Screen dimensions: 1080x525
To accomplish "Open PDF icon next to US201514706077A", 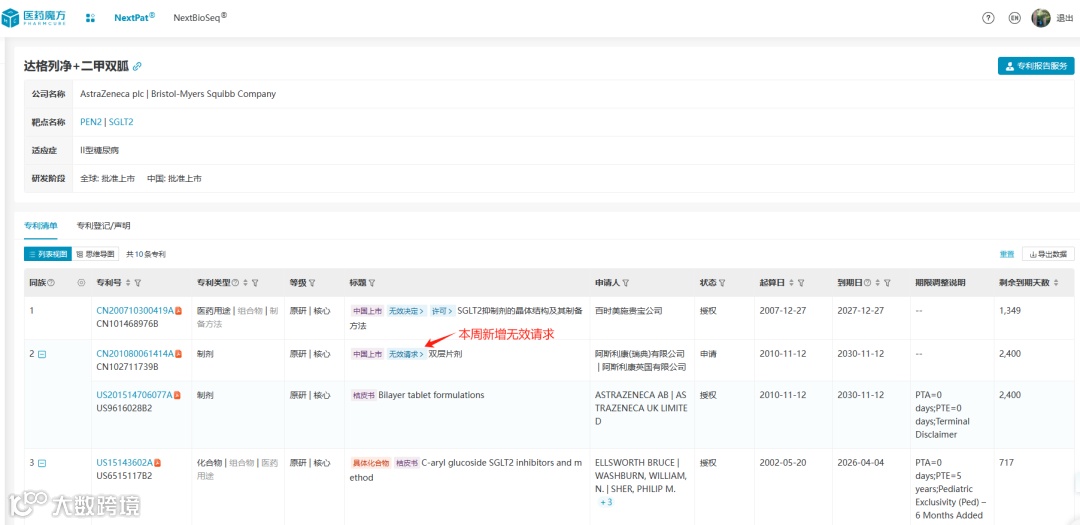I will click(178, 395).
